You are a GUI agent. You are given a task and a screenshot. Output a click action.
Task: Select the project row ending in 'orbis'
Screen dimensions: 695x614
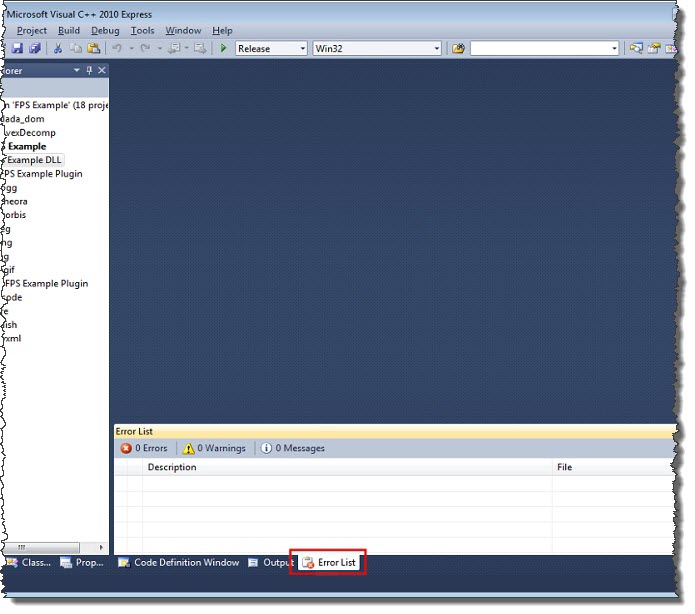[x=14, y=215]
